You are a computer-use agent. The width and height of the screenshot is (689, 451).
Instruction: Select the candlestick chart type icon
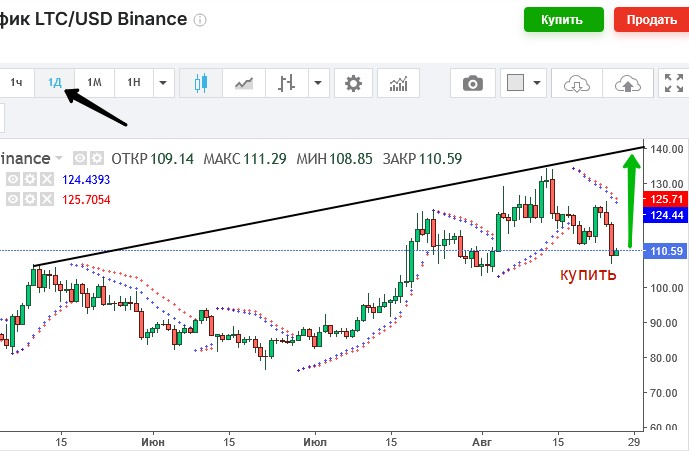(201, 83)
